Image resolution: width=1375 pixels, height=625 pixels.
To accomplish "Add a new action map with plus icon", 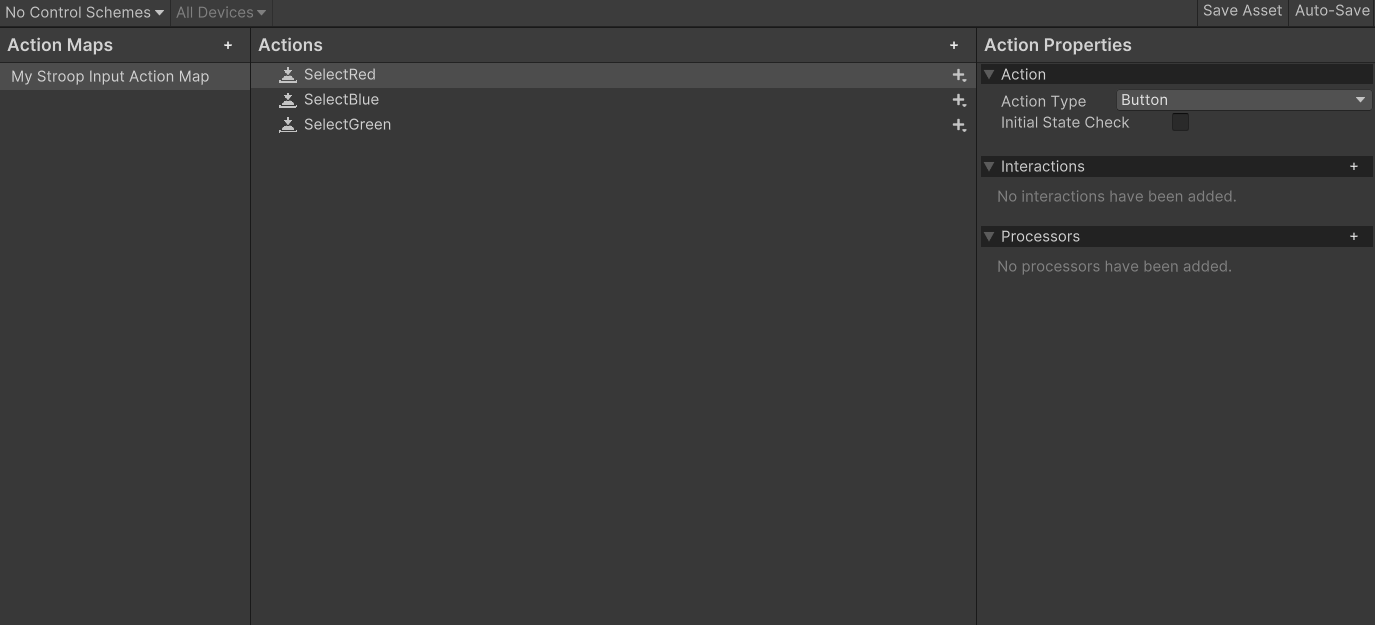I will tap(228, 45).
